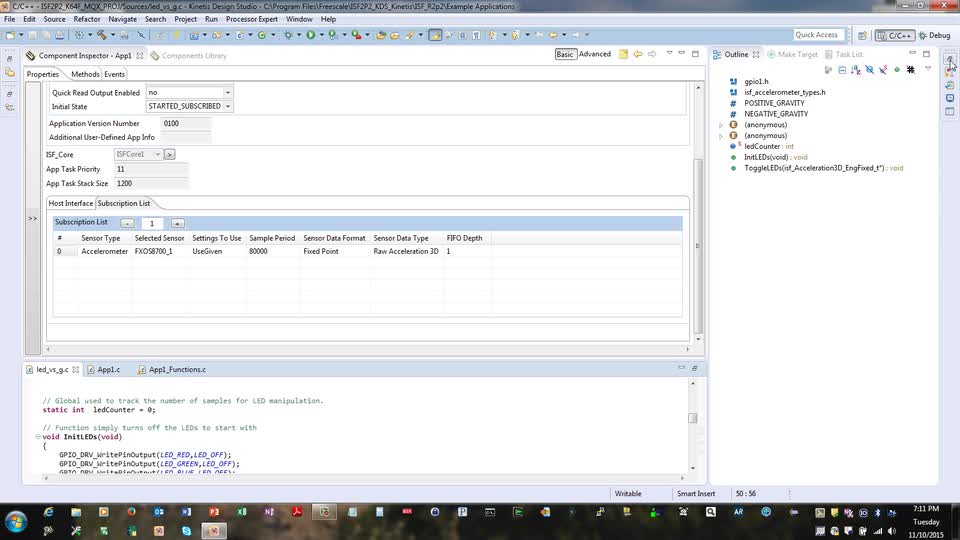Expand the first (anonymous) outline node
Viewport: 960px width, 540px height.
(x=721, y=125)
